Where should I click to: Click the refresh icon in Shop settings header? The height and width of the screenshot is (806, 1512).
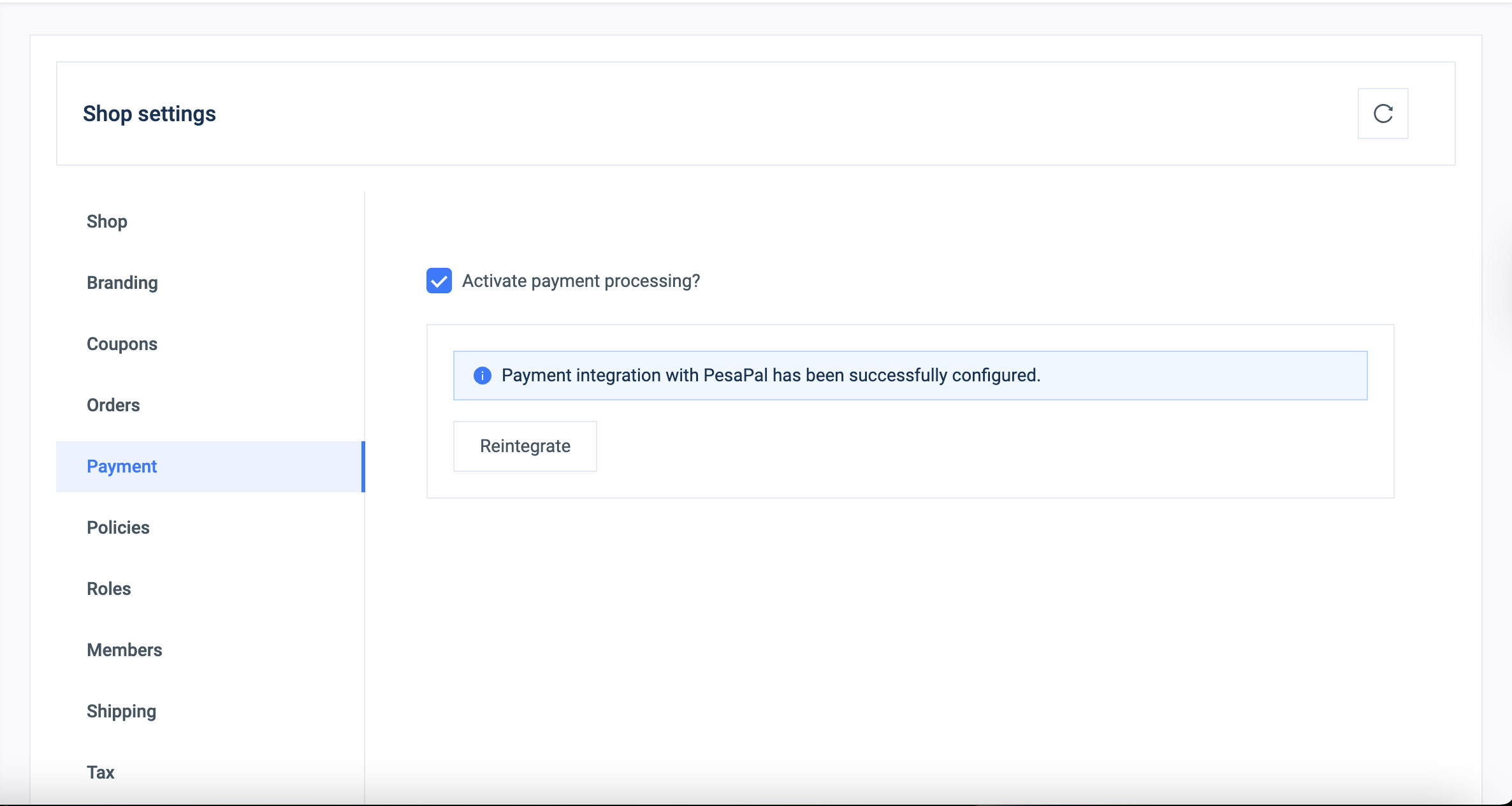[1383, 114]
